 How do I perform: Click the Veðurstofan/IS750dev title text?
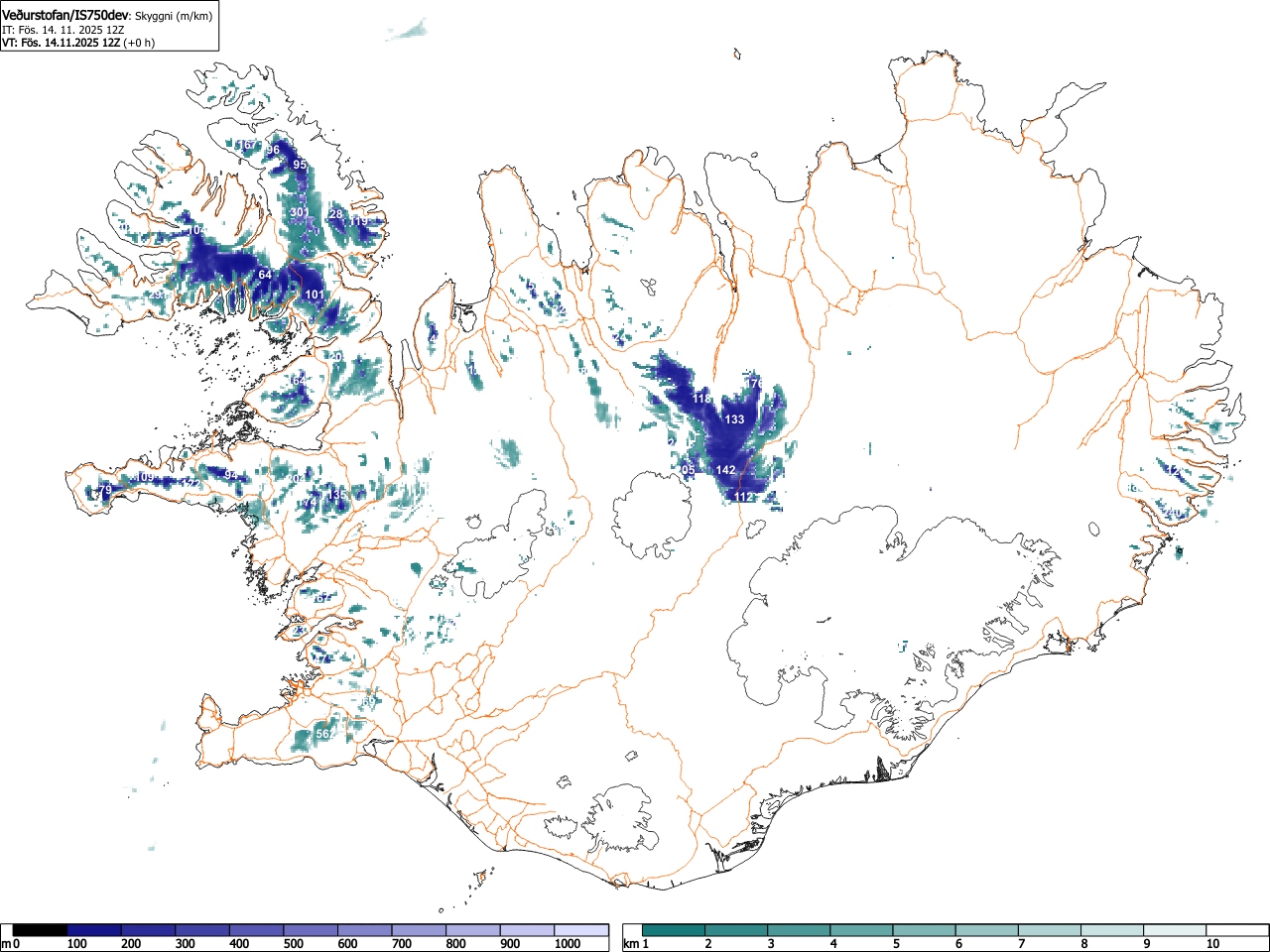point(65,15)
